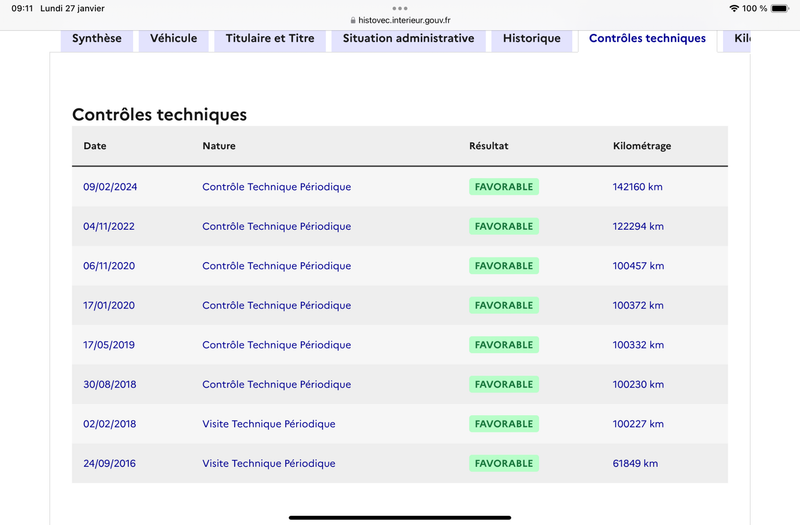Select the date 17/01/2020
The width and height of the screenshot is (800, 525).
(109, 305)
